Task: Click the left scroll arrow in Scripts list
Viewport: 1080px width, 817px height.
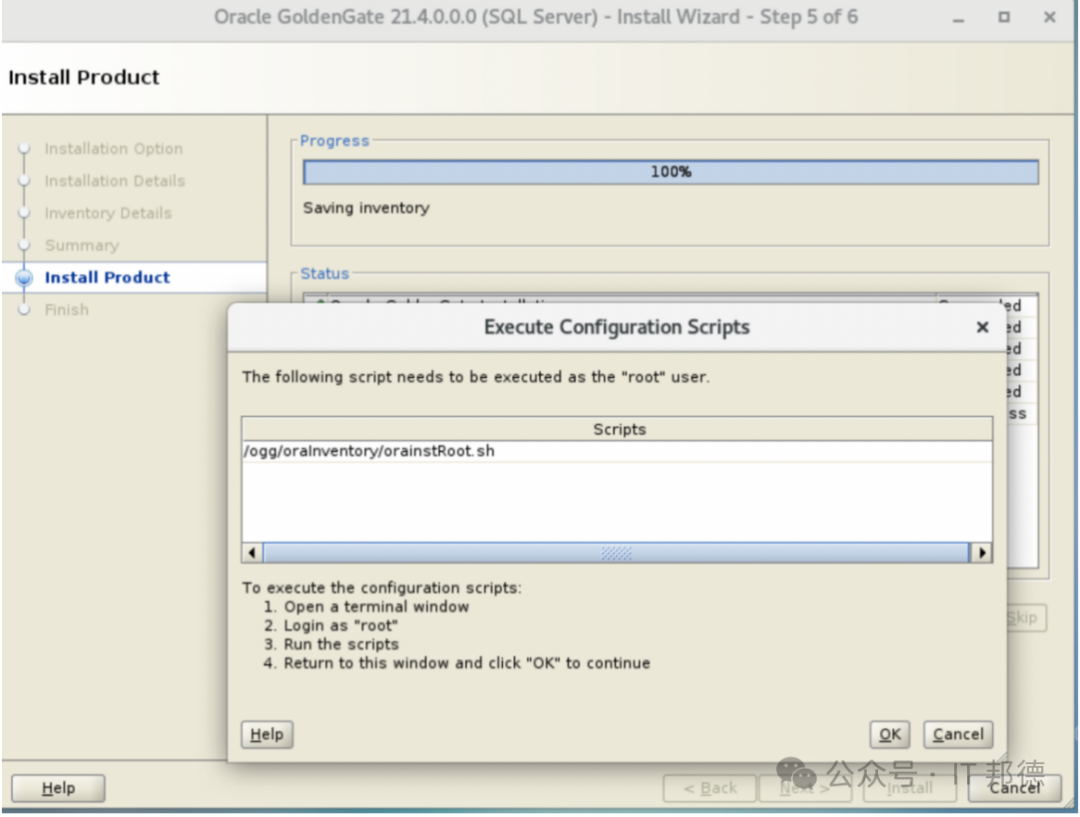Action: point(252,553)
